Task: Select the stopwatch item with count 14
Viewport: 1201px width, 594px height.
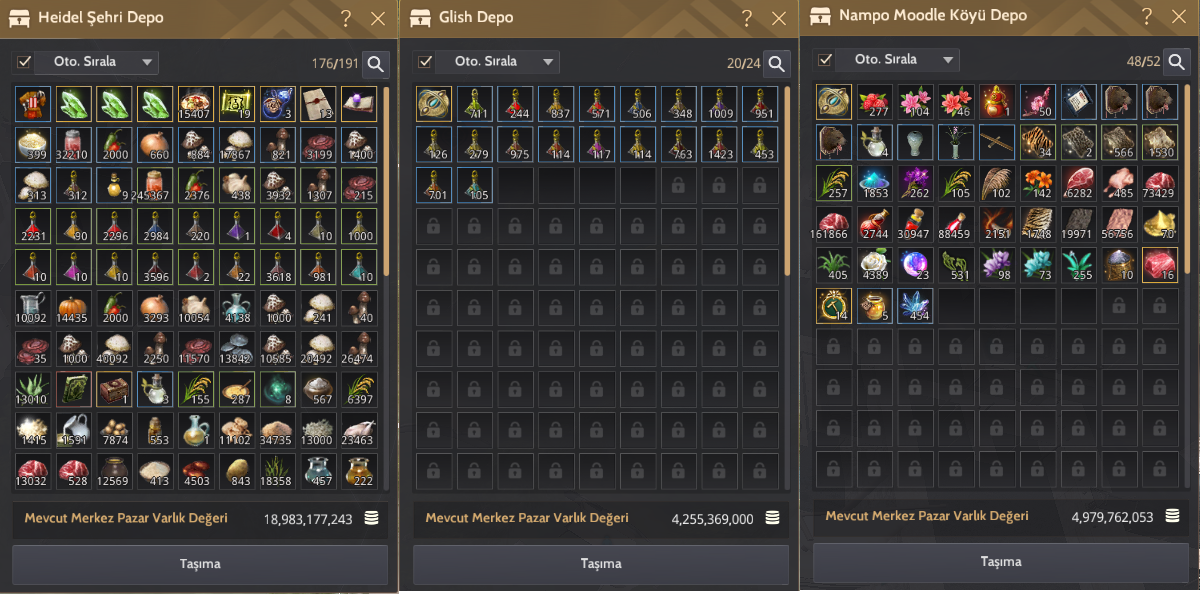Action: (x=834, y=305)
